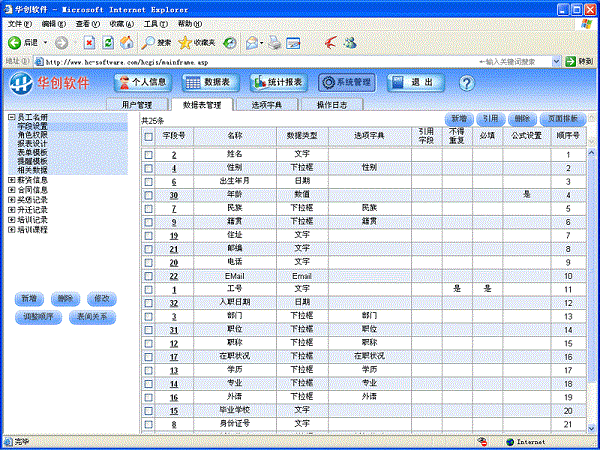The height and width of the screenshot is (450, 600).
Task: Click the browser Refresh icon
Action: pos(108,43)
